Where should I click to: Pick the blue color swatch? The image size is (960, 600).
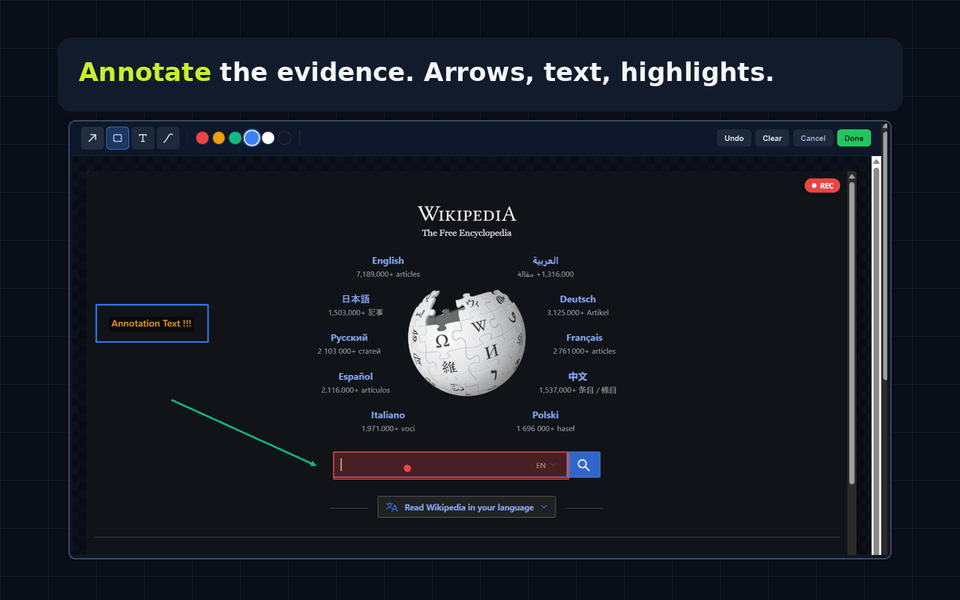(252, 138)
